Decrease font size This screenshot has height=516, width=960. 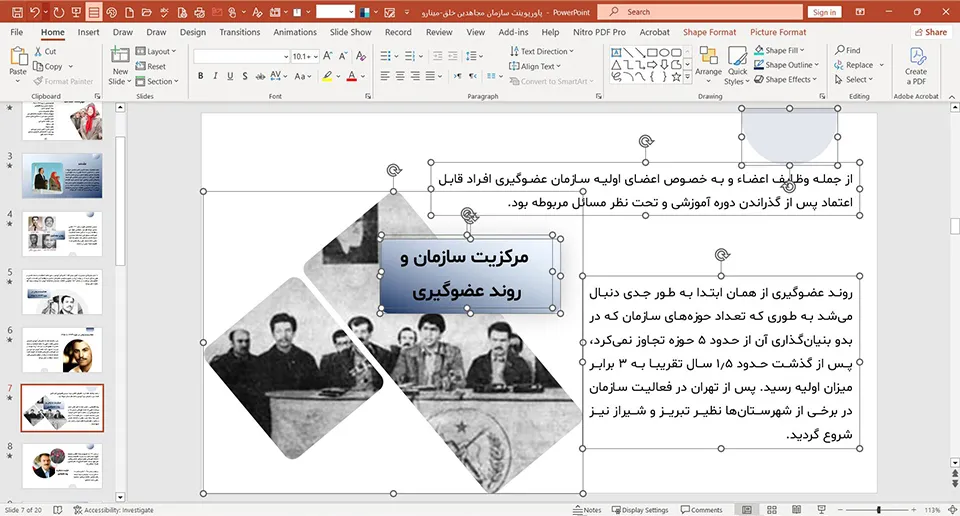(343, 56)
